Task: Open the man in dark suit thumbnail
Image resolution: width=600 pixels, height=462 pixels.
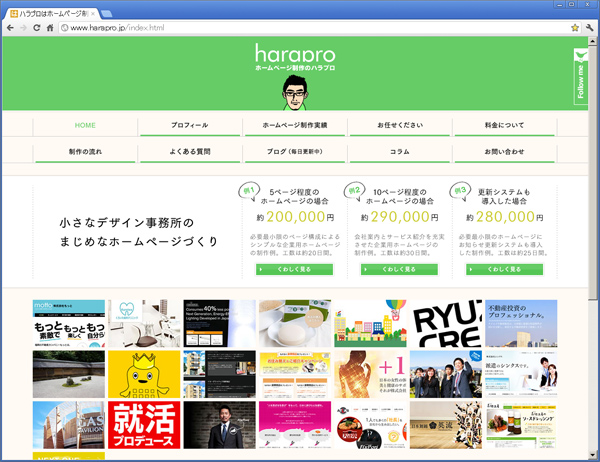Action: 219,425
